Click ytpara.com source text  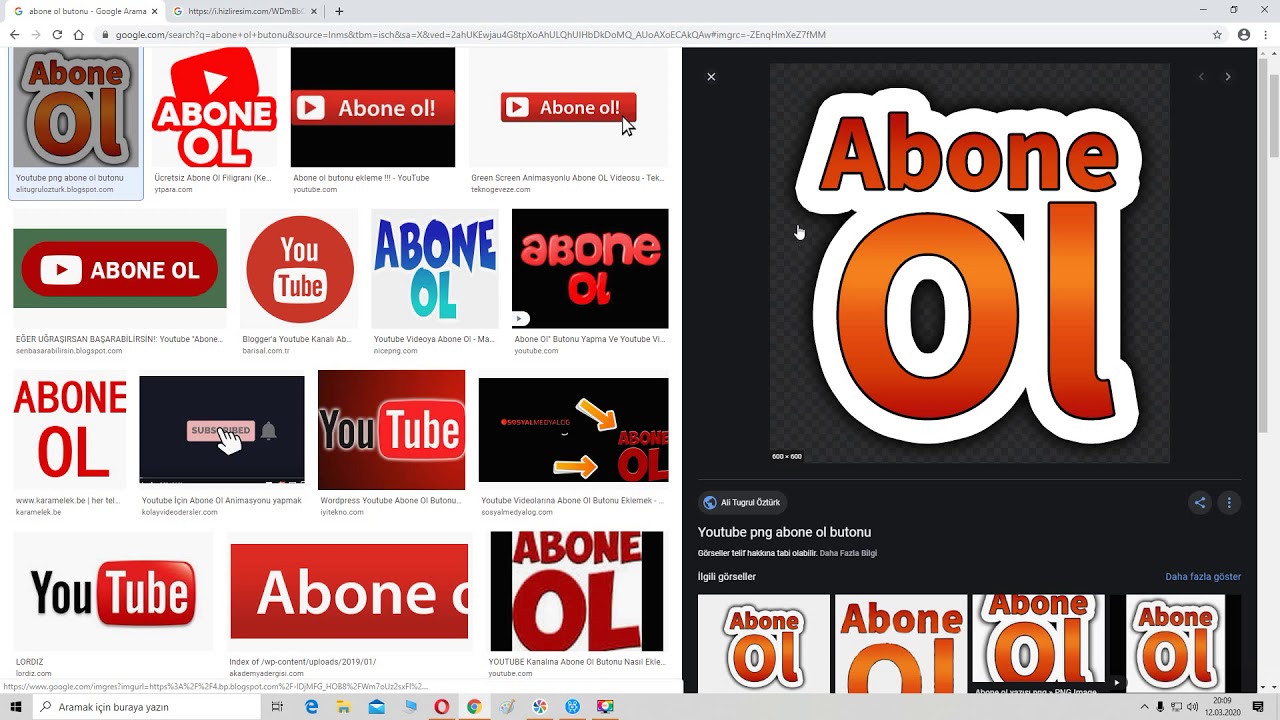173,190
